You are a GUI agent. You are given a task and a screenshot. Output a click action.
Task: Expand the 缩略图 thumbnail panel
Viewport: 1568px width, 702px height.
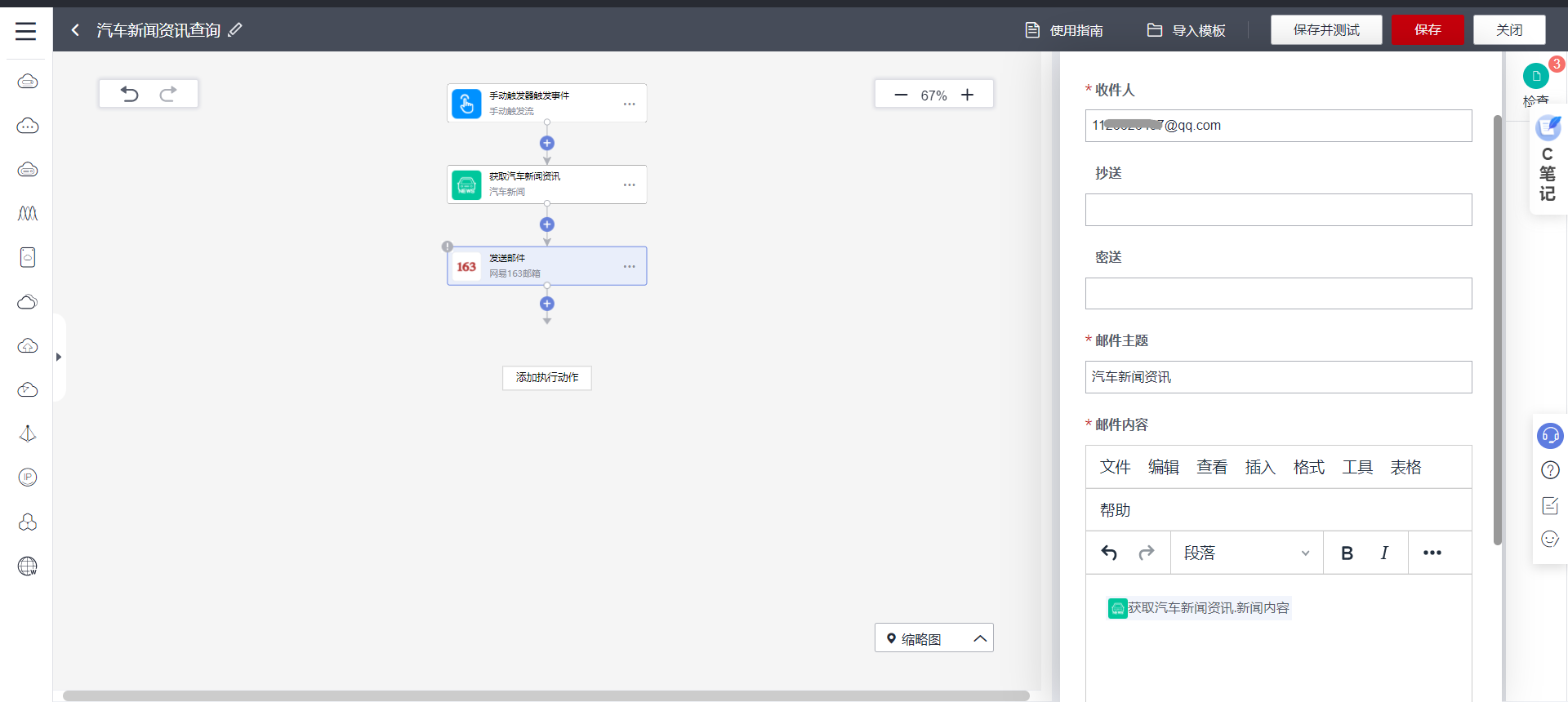[x=934, y=638]
